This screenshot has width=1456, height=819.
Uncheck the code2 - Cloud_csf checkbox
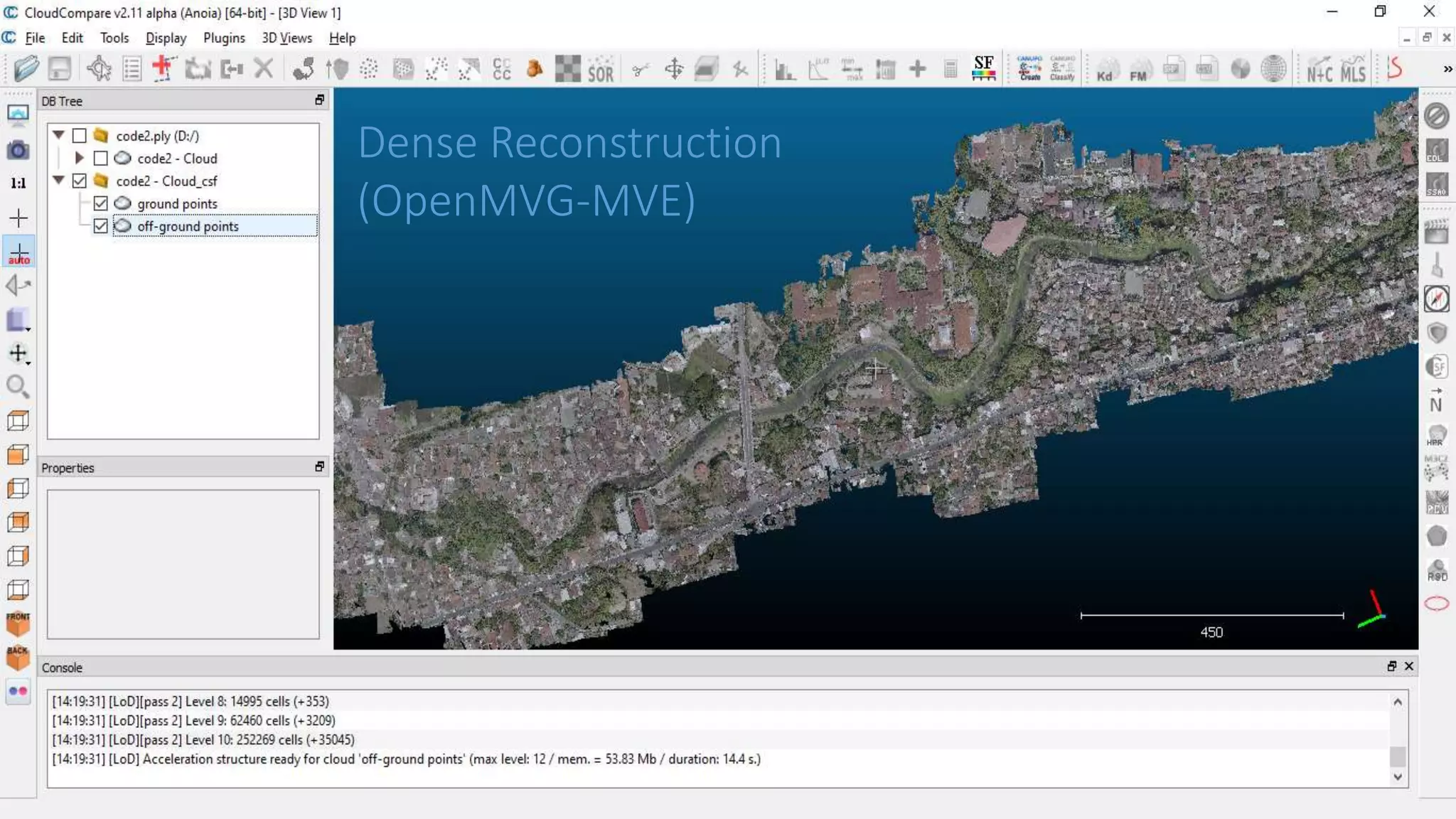[x=80, y=181]
